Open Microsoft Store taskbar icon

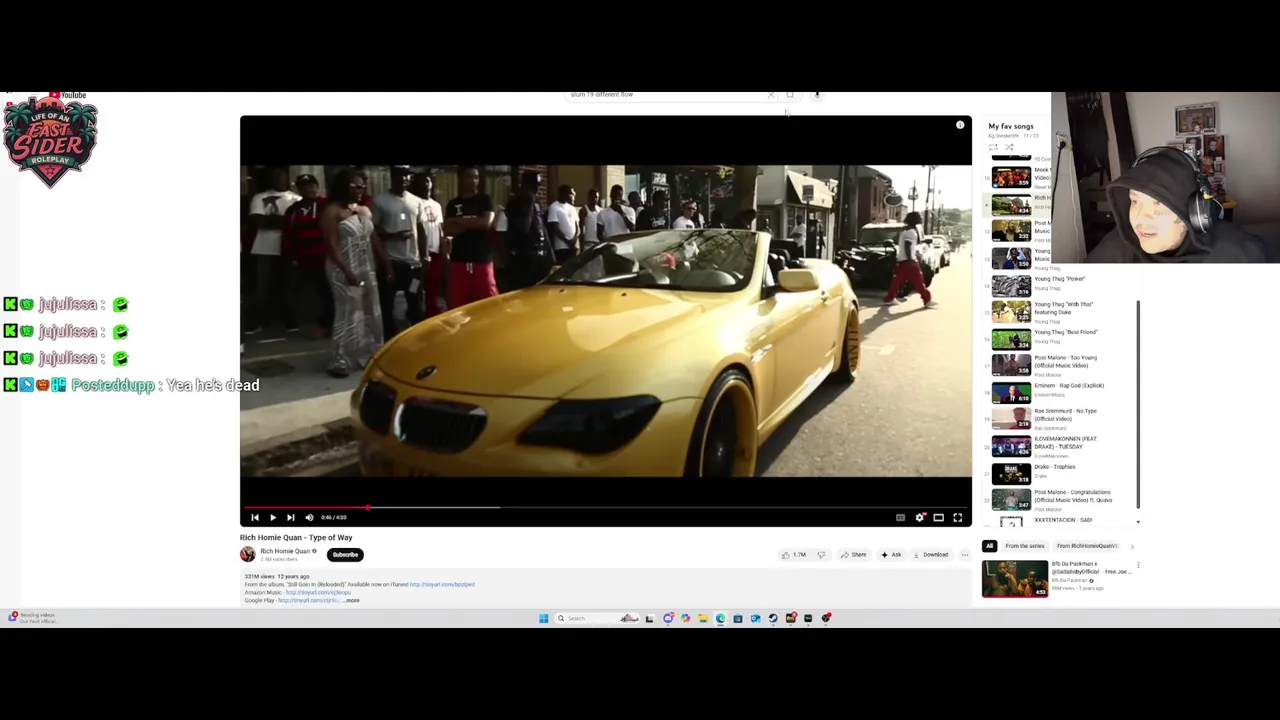click(738, 618)
